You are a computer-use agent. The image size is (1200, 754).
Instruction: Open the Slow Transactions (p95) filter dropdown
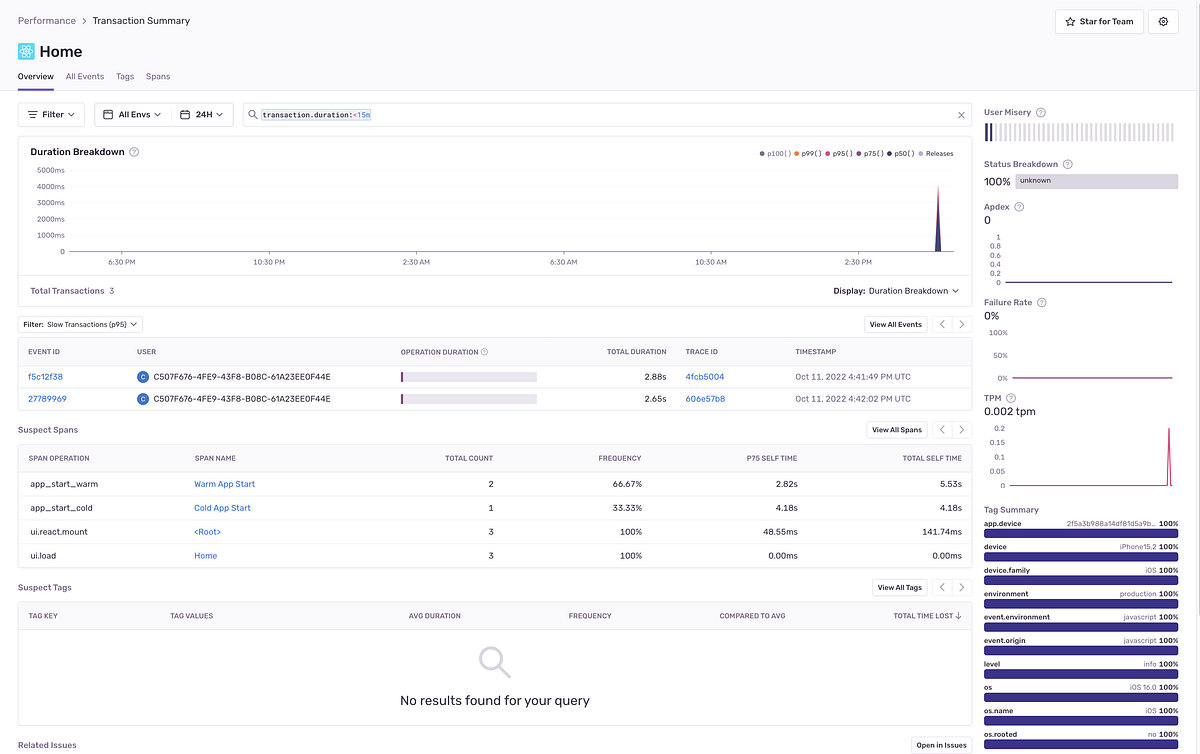pyautogui.click(x=80, y=324)
